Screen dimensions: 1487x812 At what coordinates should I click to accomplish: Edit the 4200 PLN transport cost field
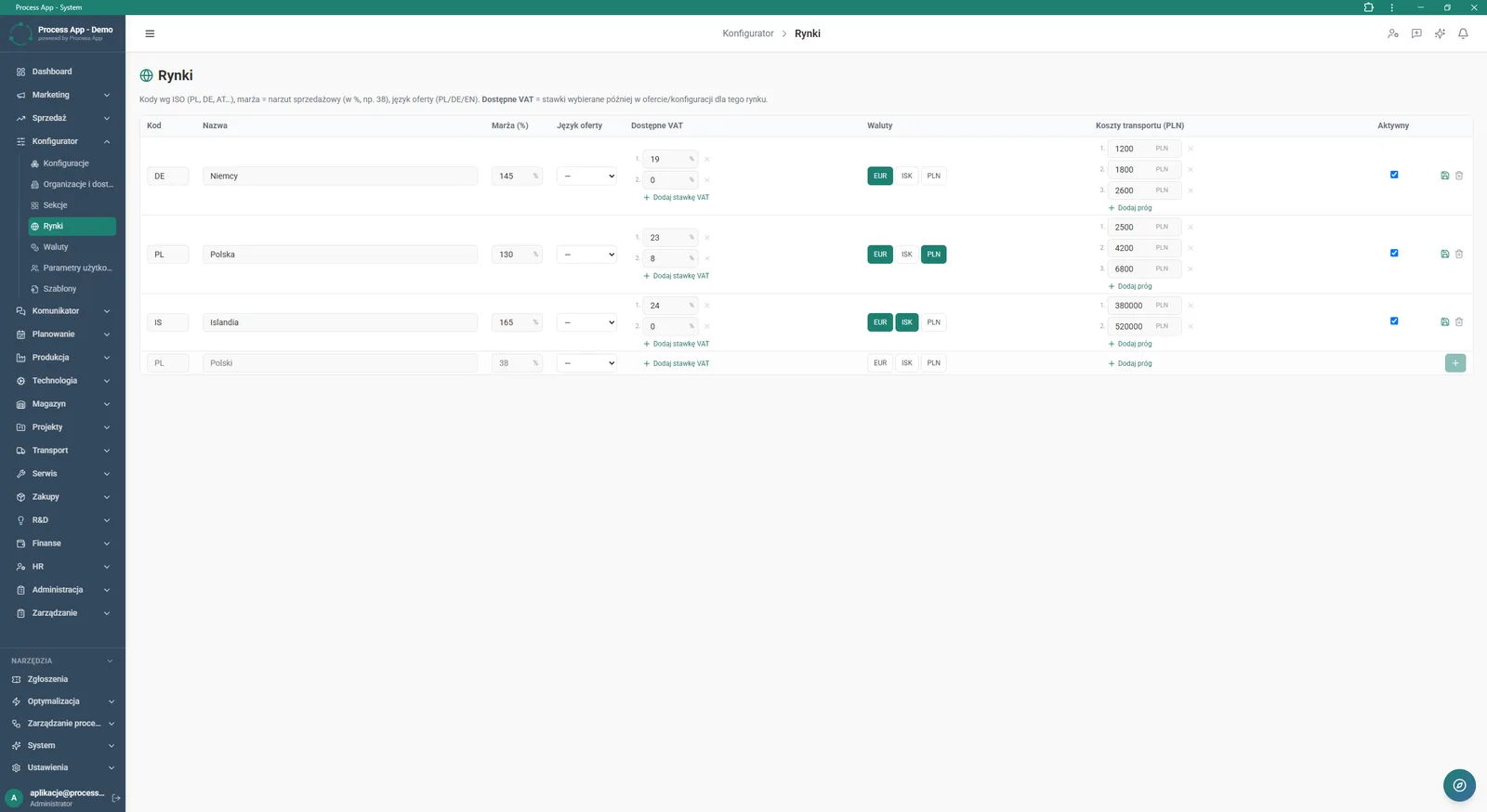1145,248
